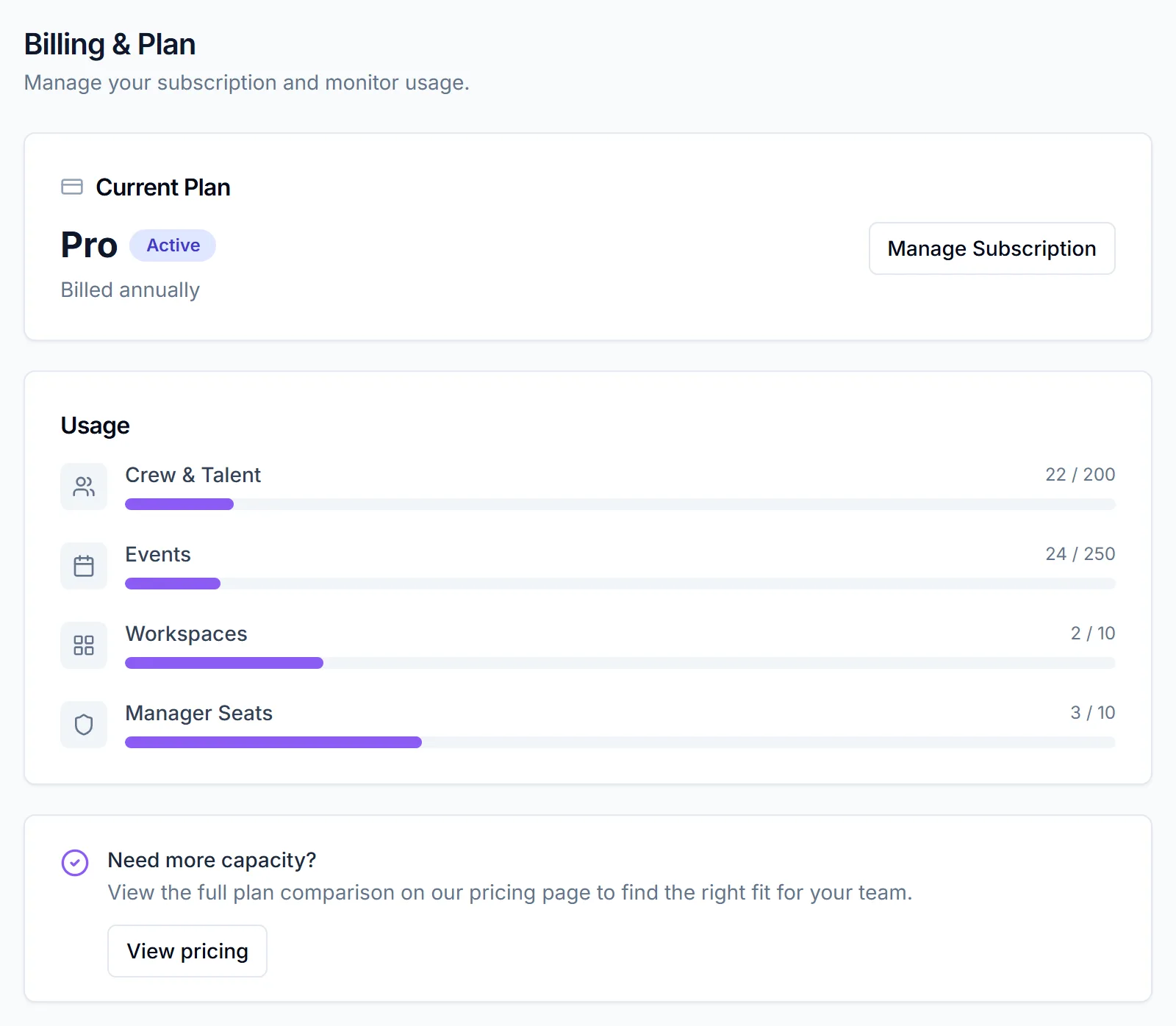This screenshot has width=1176, height=1026.
Task: Click the Manage your subscription subtitle
Action: pyautogui.click(x=246, y=82)
